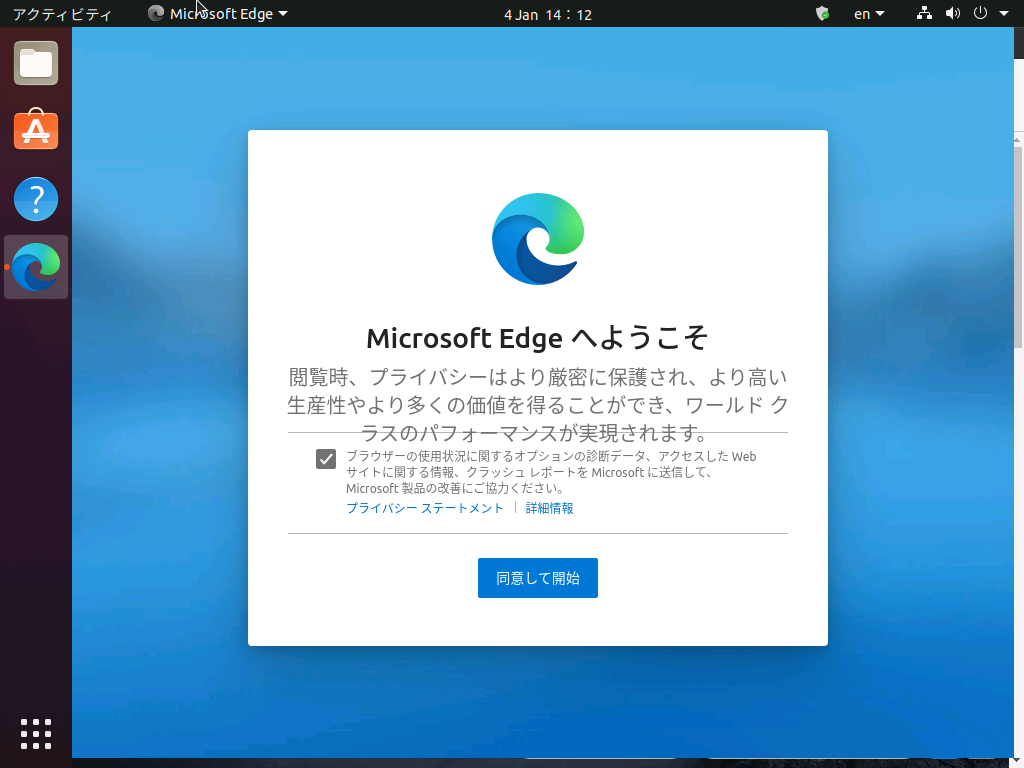Image resolution: width=1024 pixels, height=768 pixels.
Task: Open the clock and calendar panel
Action: pos(548,14)
